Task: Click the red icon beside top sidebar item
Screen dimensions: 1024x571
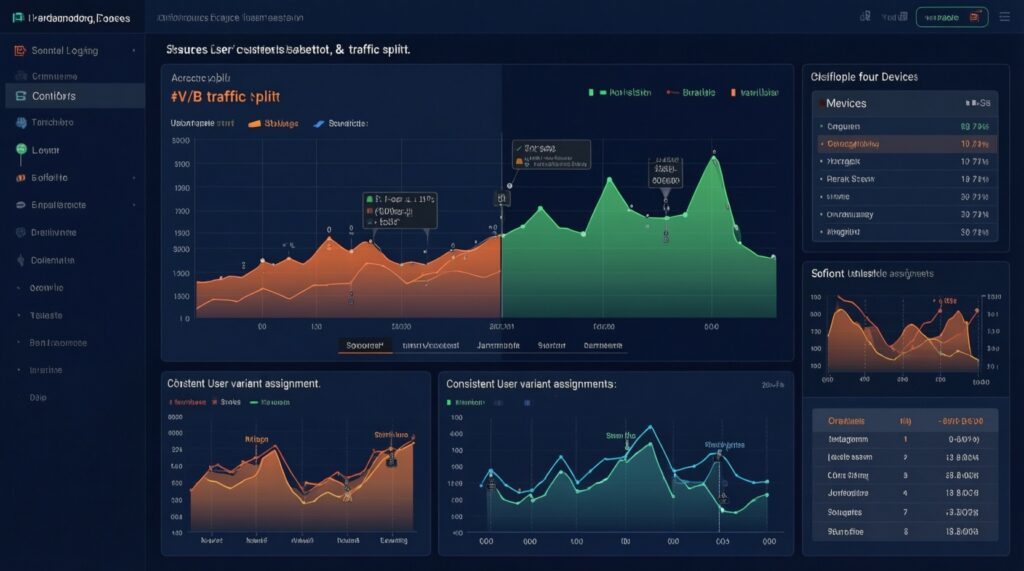Action: tap(19, 50)
